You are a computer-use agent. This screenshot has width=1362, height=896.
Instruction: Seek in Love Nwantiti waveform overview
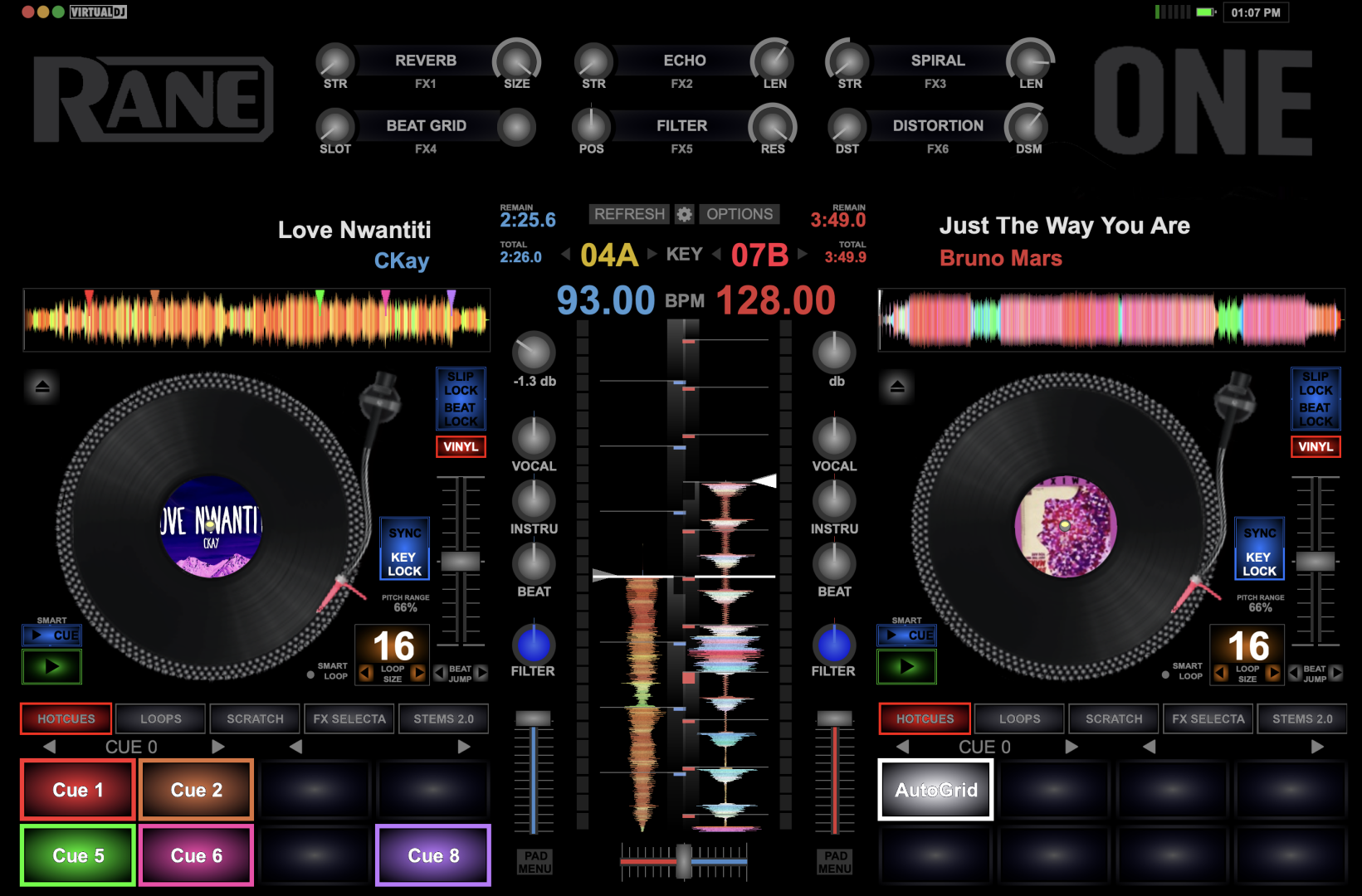point(256,319)
